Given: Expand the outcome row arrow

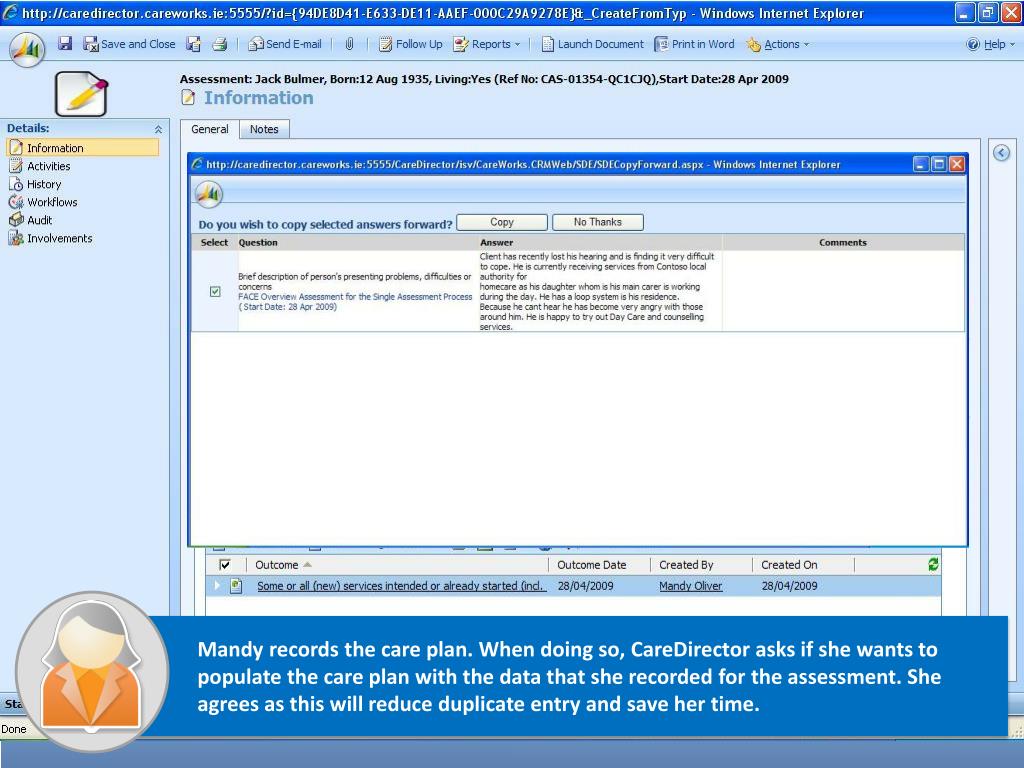Looking at the screenshot, I should click(217, 586).
